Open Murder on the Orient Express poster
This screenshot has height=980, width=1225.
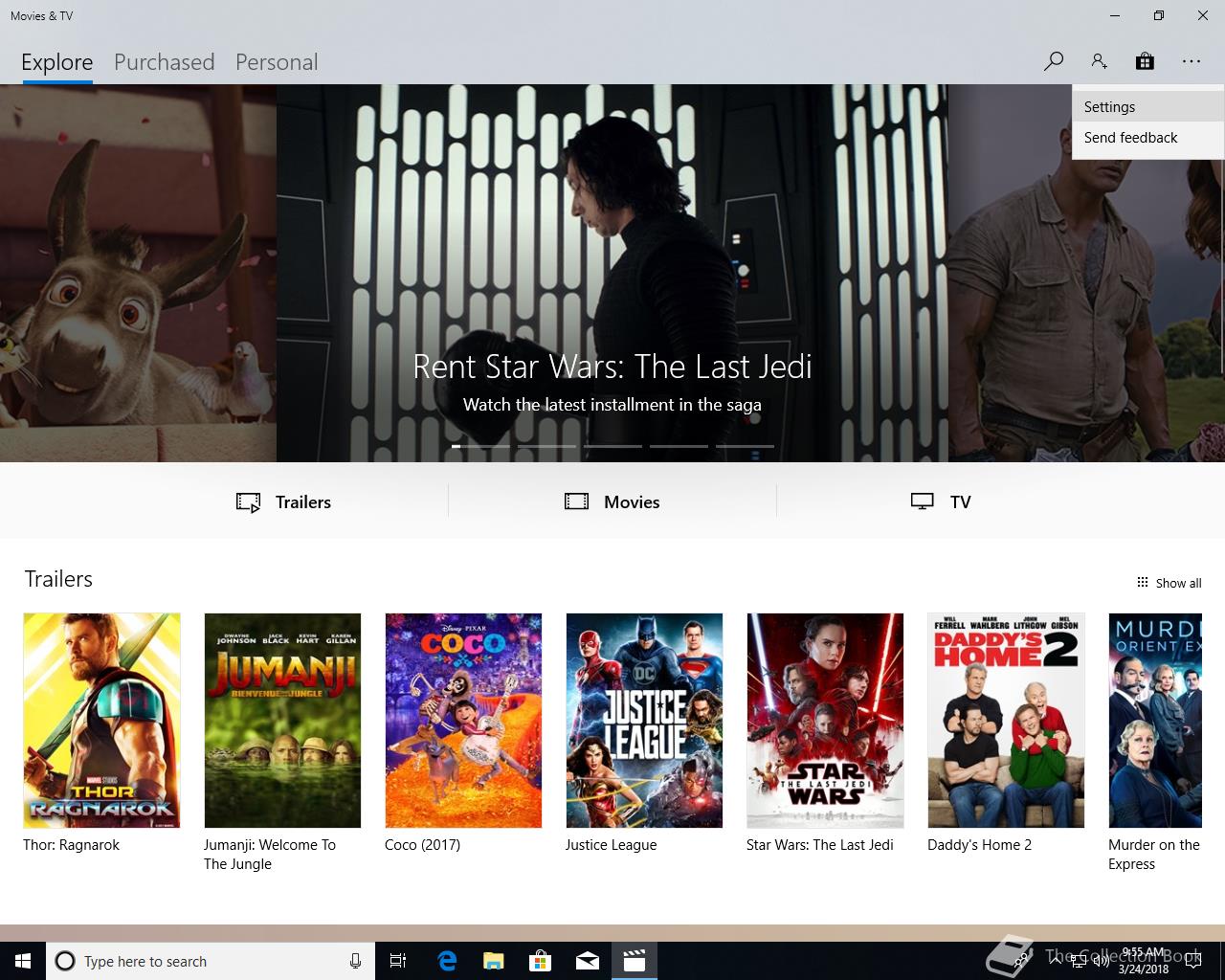1155,721
